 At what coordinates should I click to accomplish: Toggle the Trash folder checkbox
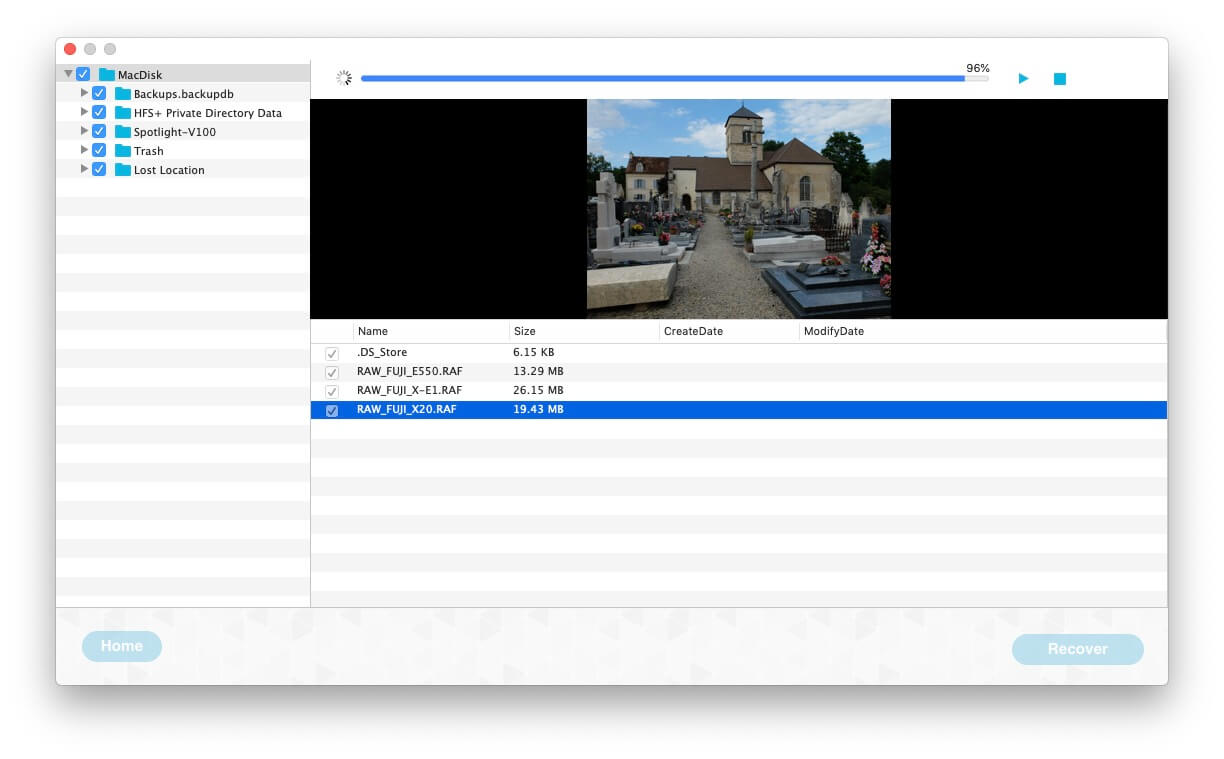[99, 150]
